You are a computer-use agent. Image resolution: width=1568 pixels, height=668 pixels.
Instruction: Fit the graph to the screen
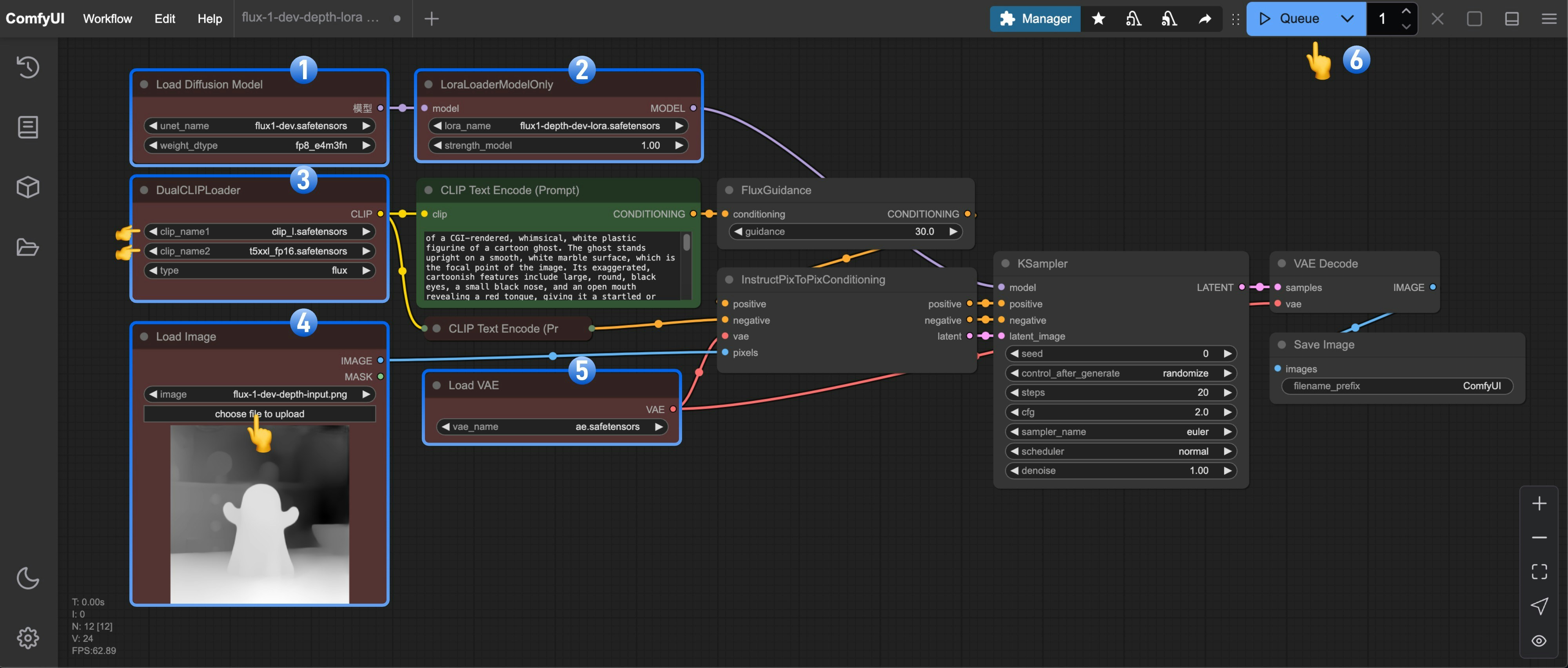point(1539,571)
